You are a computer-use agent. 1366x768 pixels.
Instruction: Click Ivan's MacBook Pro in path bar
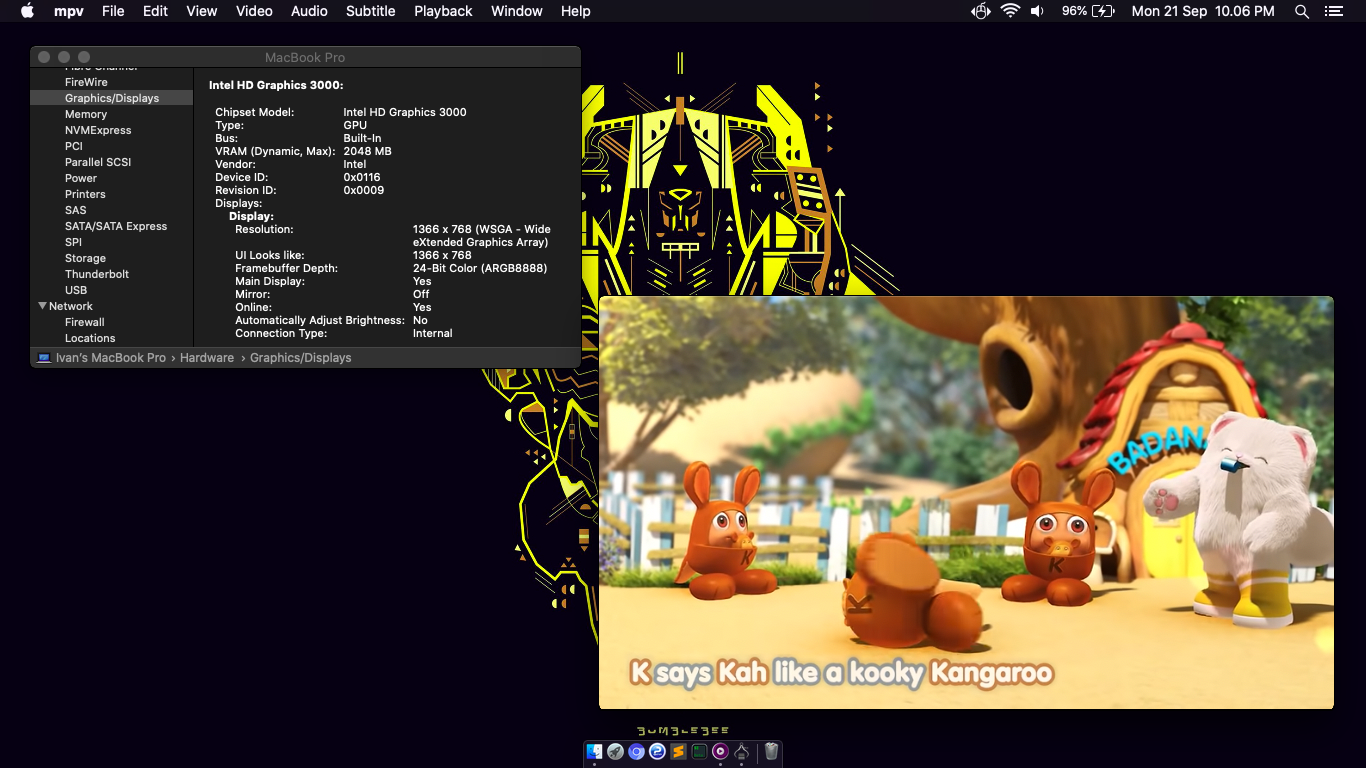[x=111, y=358]
